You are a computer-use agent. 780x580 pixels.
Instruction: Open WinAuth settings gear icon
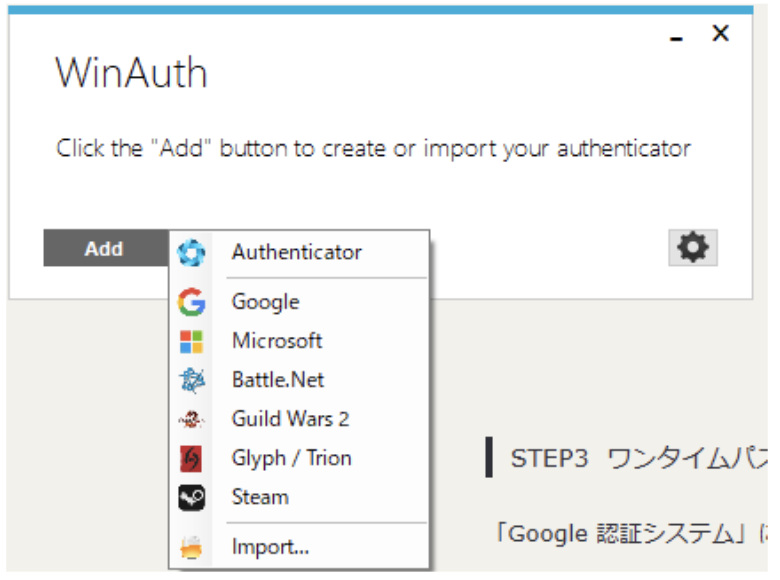click(x=692, y=247)
